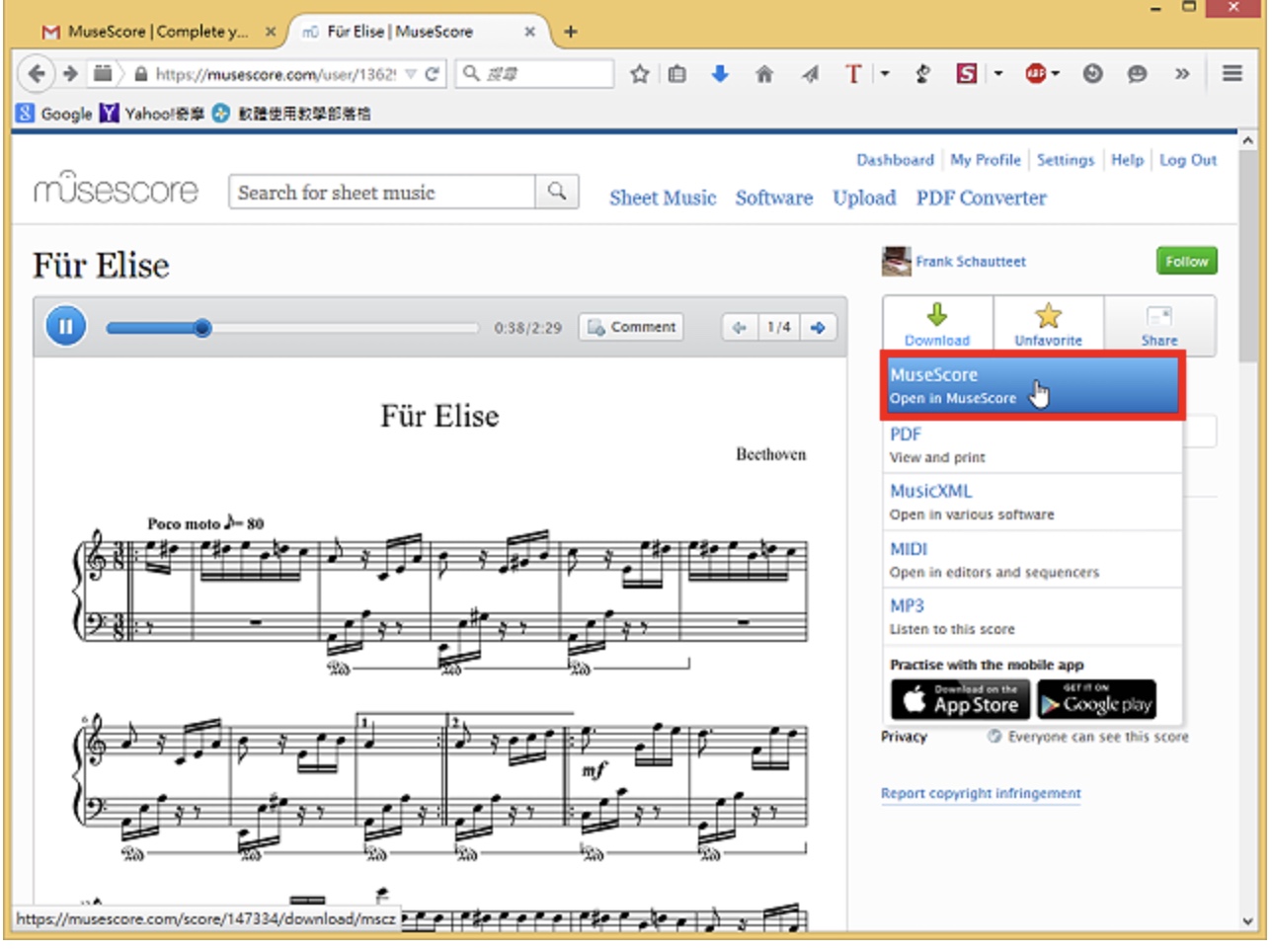The width and height of the screenshot is (1272, 952).
Task: Open Frank Schautteet profile link
Action: coord(971,262)
